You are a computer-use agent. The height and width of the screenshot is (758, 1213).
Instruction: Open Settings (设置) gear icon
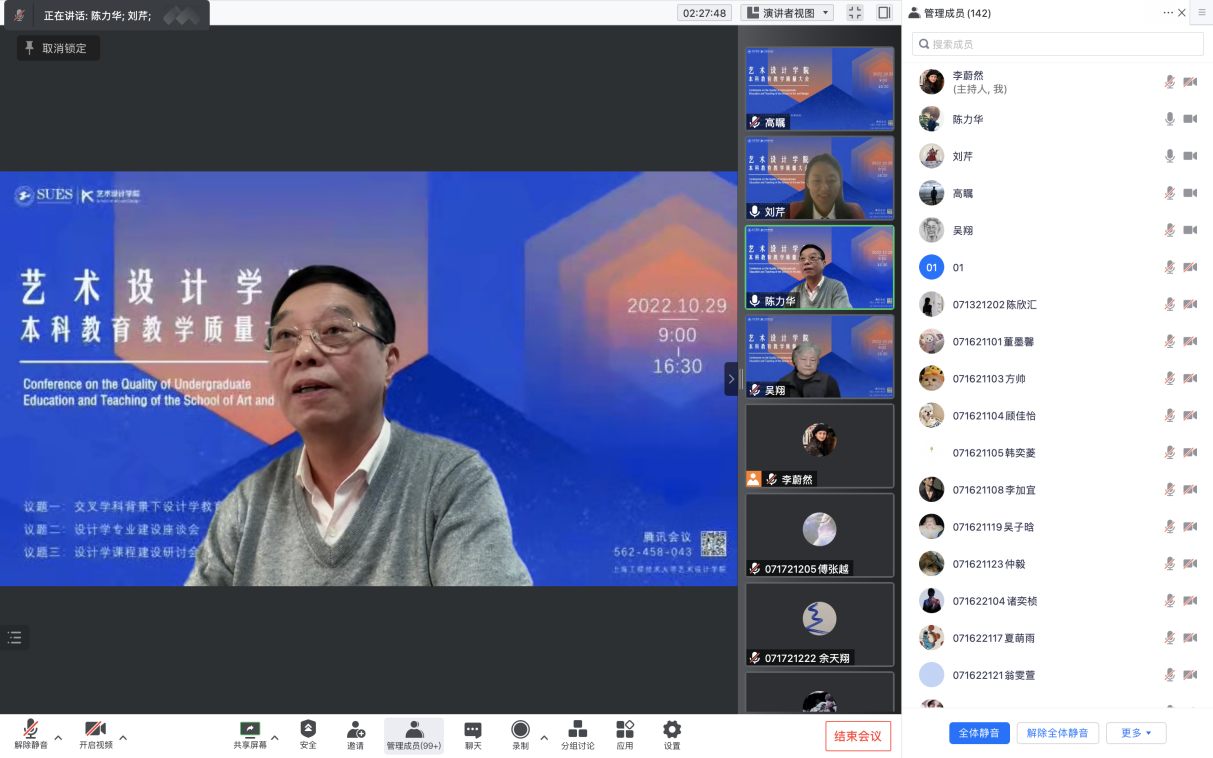tap(672, 733)
